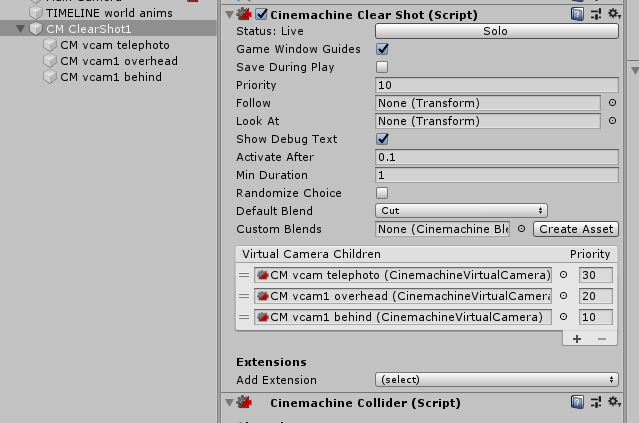Click the Virtual Camera Children header
The height and width of the screenshot is (423, 639).
tap(311, 254)
